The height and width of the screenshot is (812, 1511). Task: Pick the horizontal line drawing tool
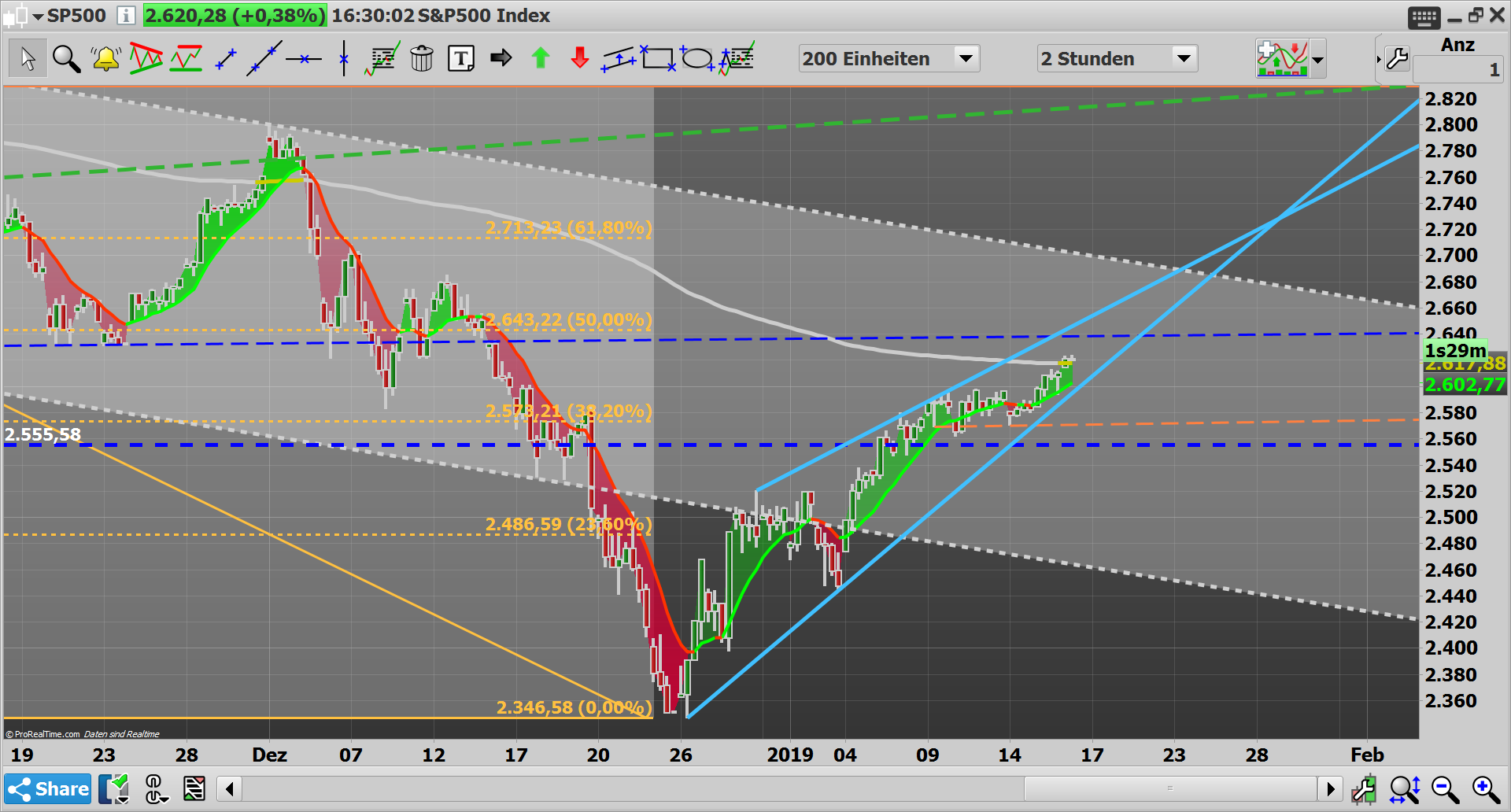[304, 59]
